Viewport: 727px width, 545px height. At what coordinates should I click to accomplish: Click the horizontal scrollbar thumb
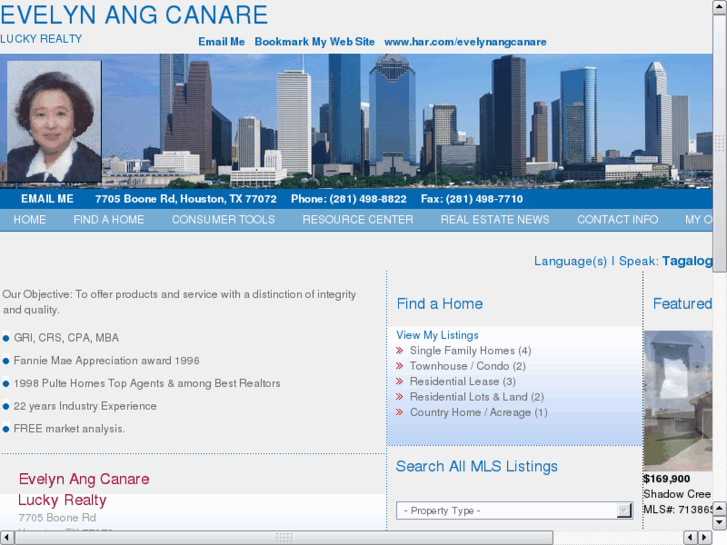284,538
